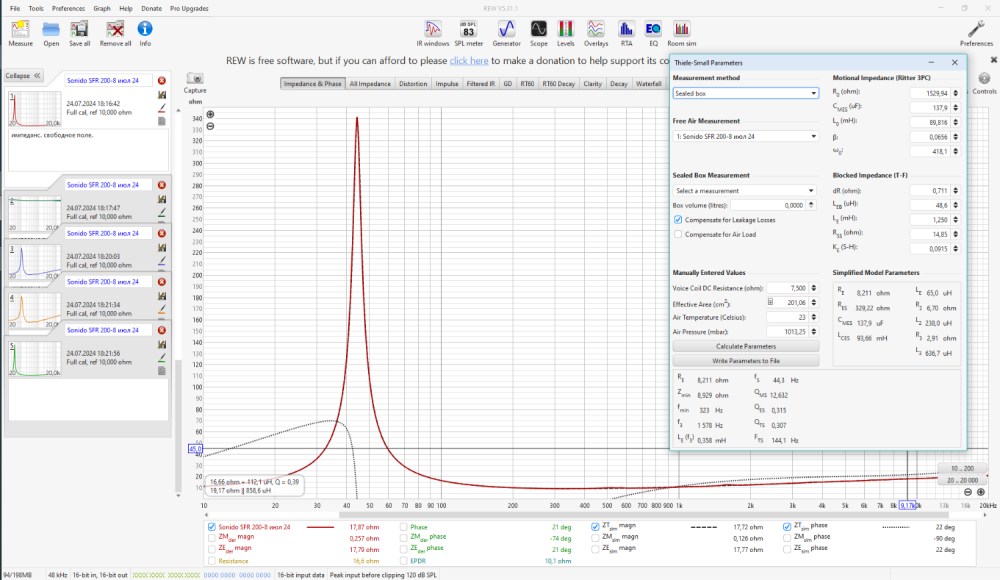Enable Compensate for Air Load checkbox
The image size is (1000, 580).
point(678,234)
